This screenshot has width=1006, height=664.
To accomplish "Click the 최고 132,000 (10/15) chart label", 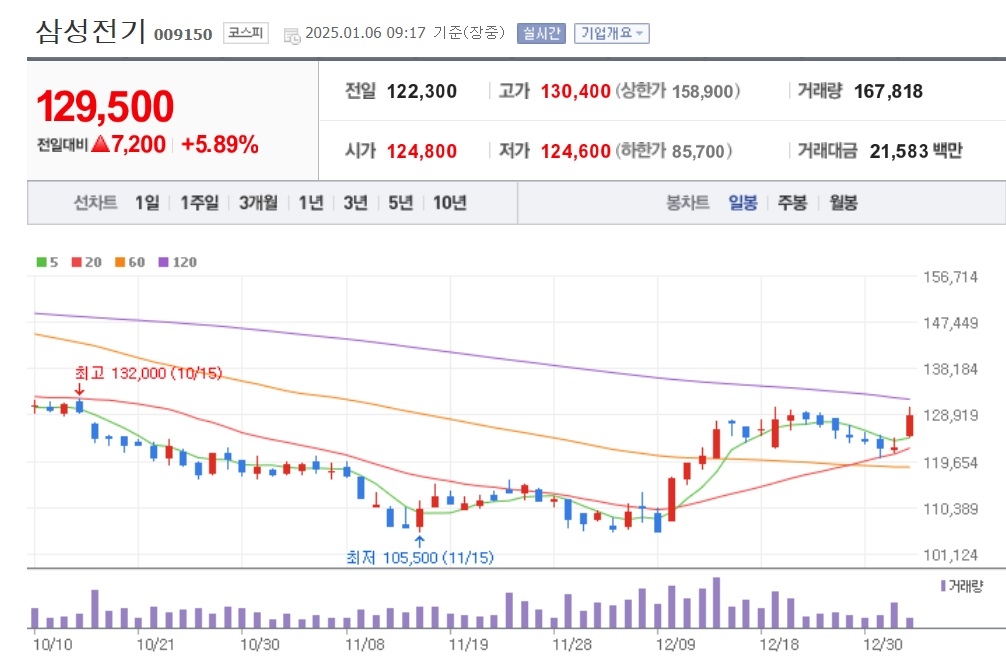I will 148,373.
